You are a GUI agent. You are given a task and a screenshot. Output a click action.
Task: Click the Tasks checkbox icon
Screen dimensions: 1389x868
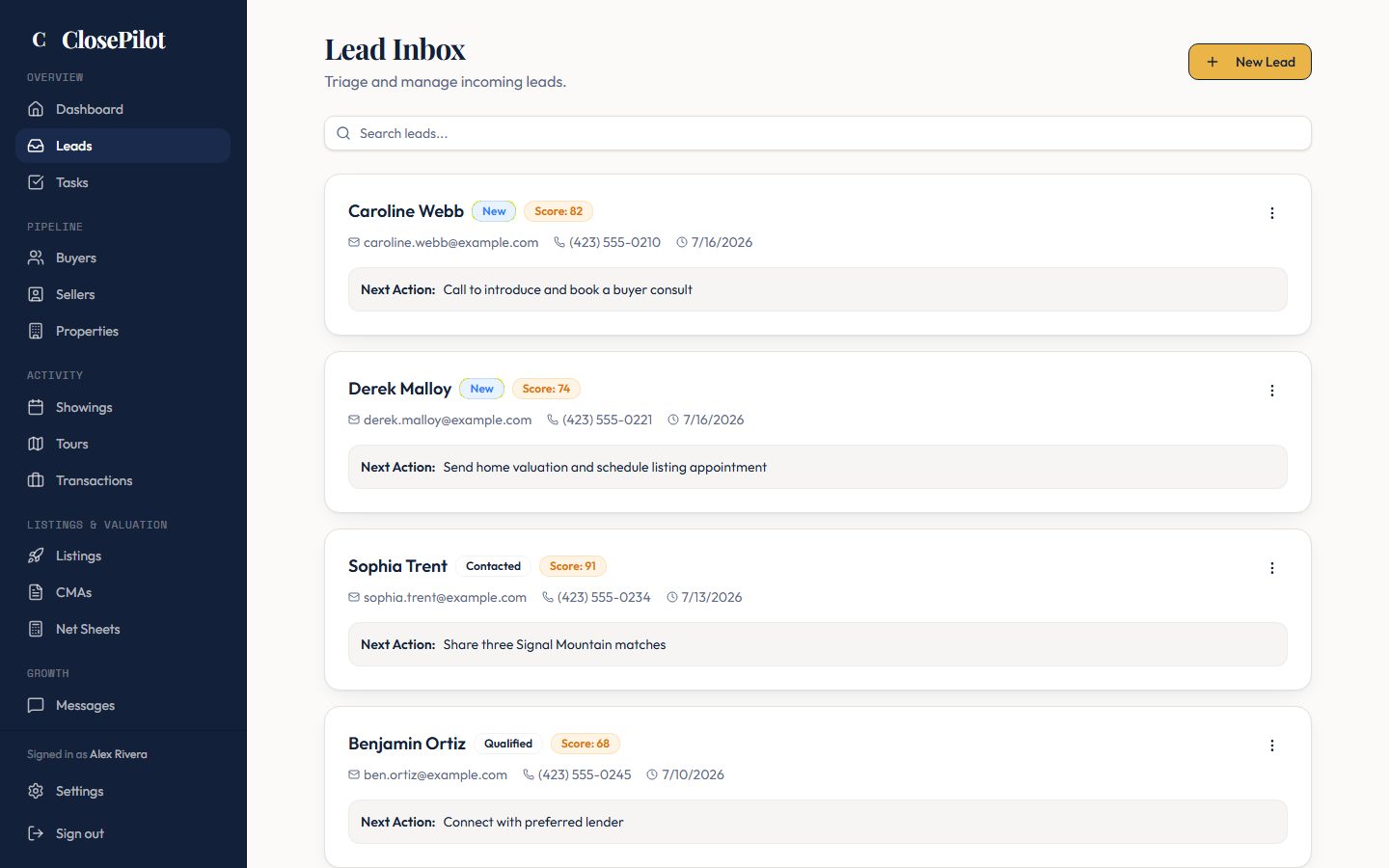[x=36, y=182]
